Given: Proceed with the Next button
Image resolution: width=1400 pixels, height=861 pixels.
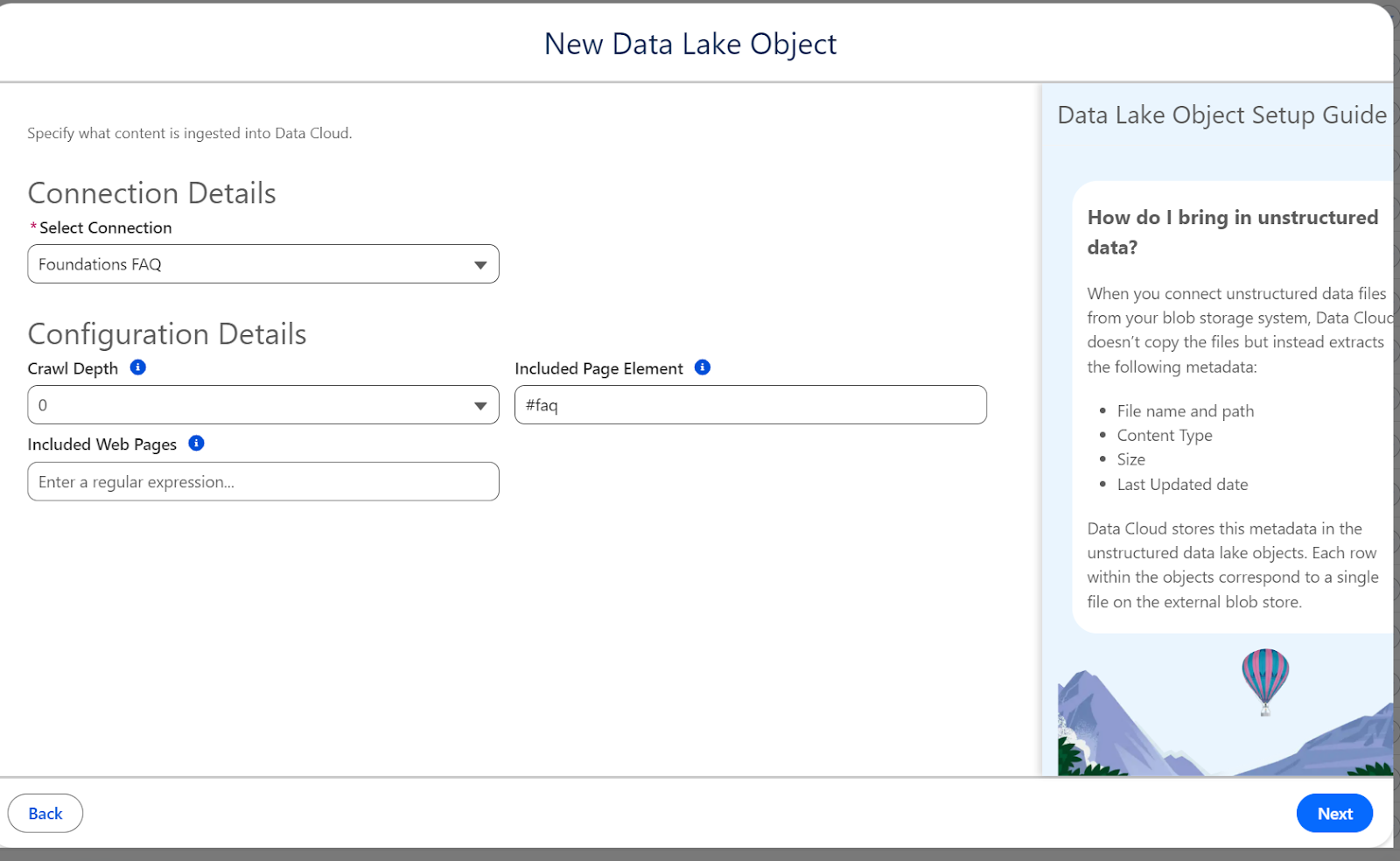Looking at the screenshot, I should 1333,814.
